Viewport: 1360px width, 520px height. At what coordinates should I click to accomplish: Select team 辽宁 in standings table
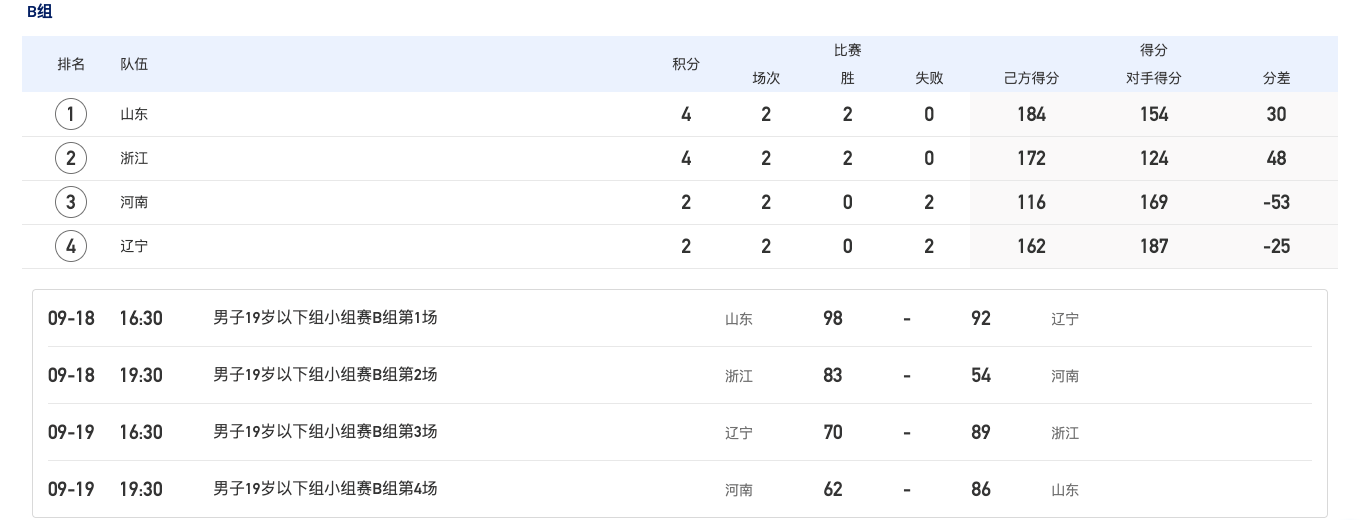click(x=134, y=246)
